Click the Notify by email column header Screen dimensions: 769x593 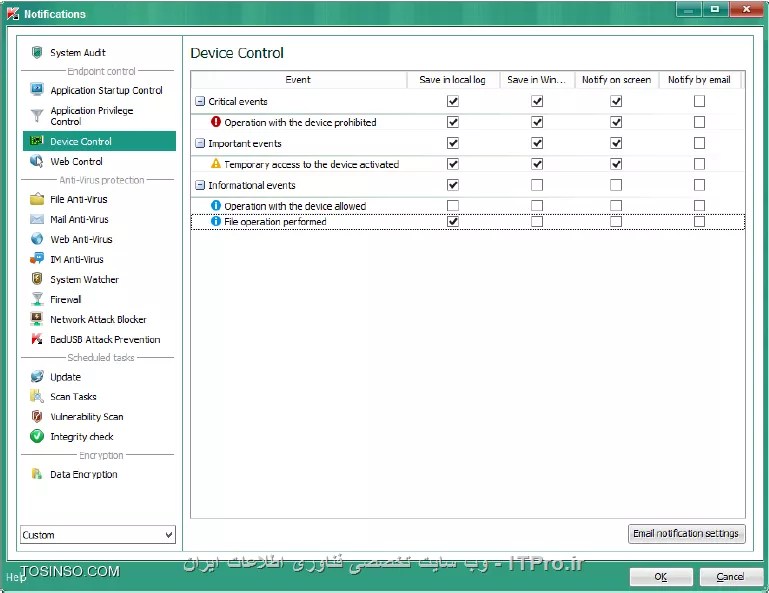(699, 79)
